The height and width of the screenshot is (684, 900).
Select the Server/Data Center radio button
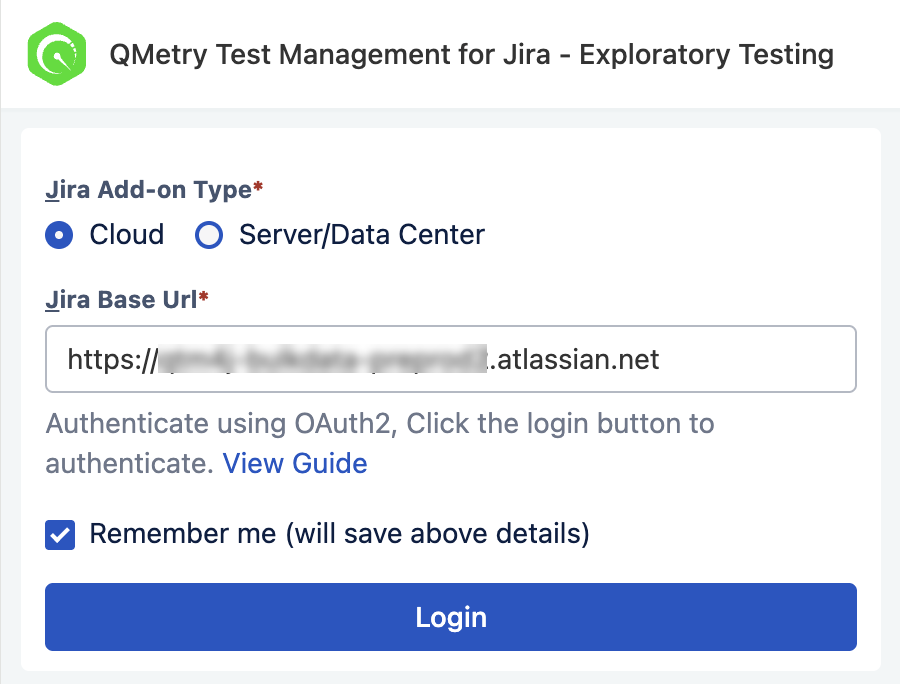[209, 235]
